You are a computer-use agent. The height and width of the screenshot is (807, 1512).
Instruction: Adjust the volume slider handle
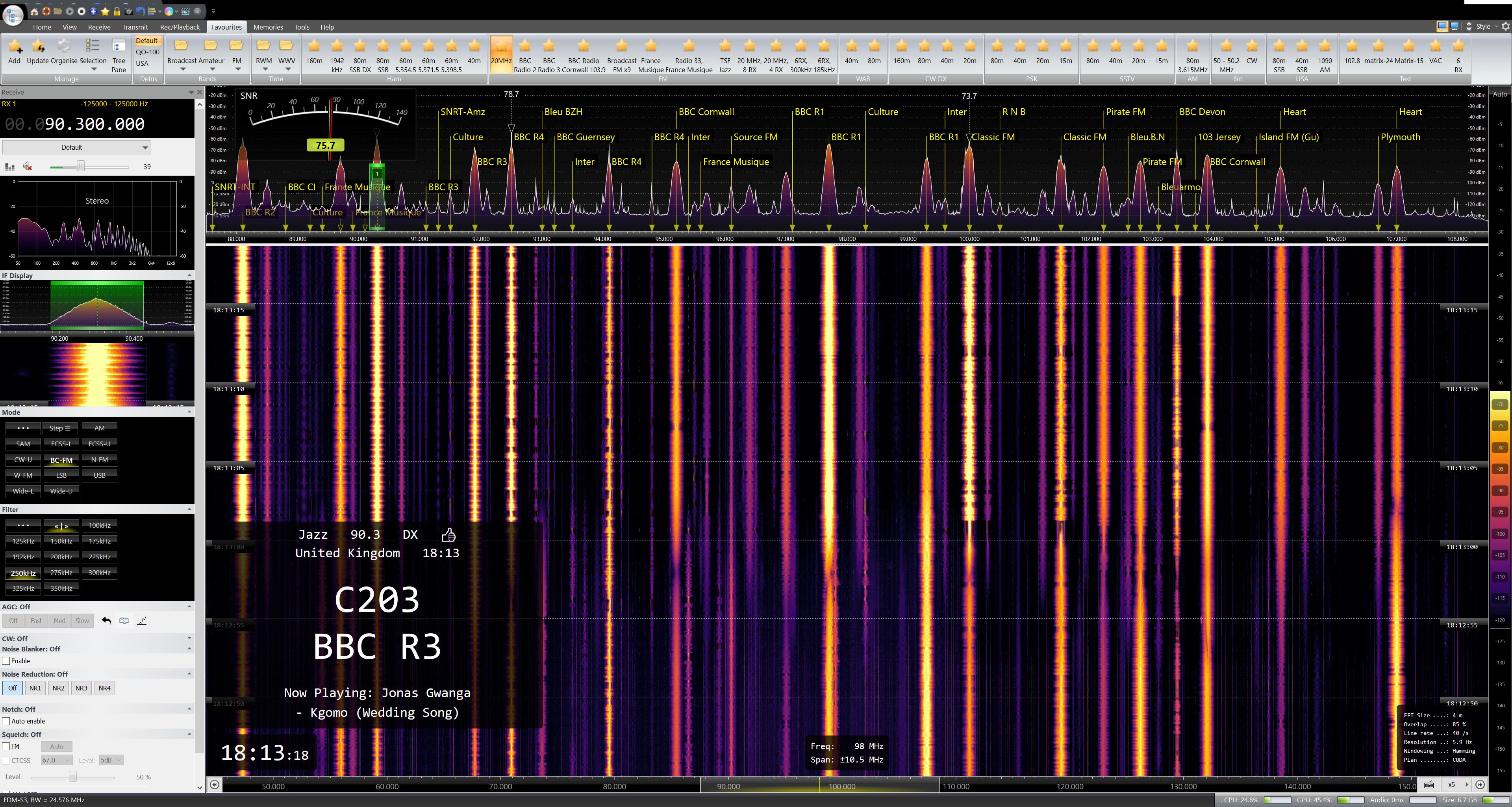[x=80, y=167]
